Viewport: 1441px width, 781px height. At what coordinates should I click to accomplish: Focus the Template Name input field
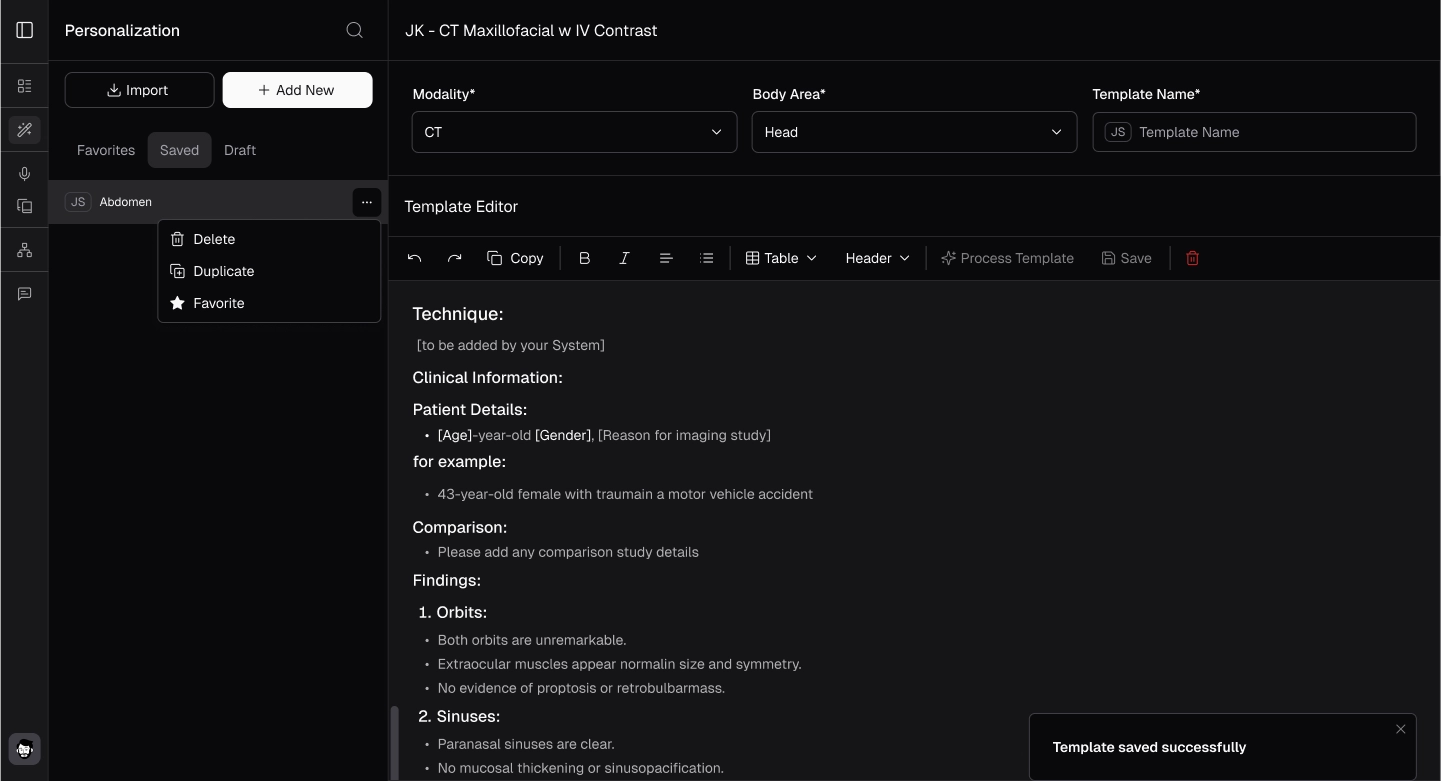(1254, 132)
